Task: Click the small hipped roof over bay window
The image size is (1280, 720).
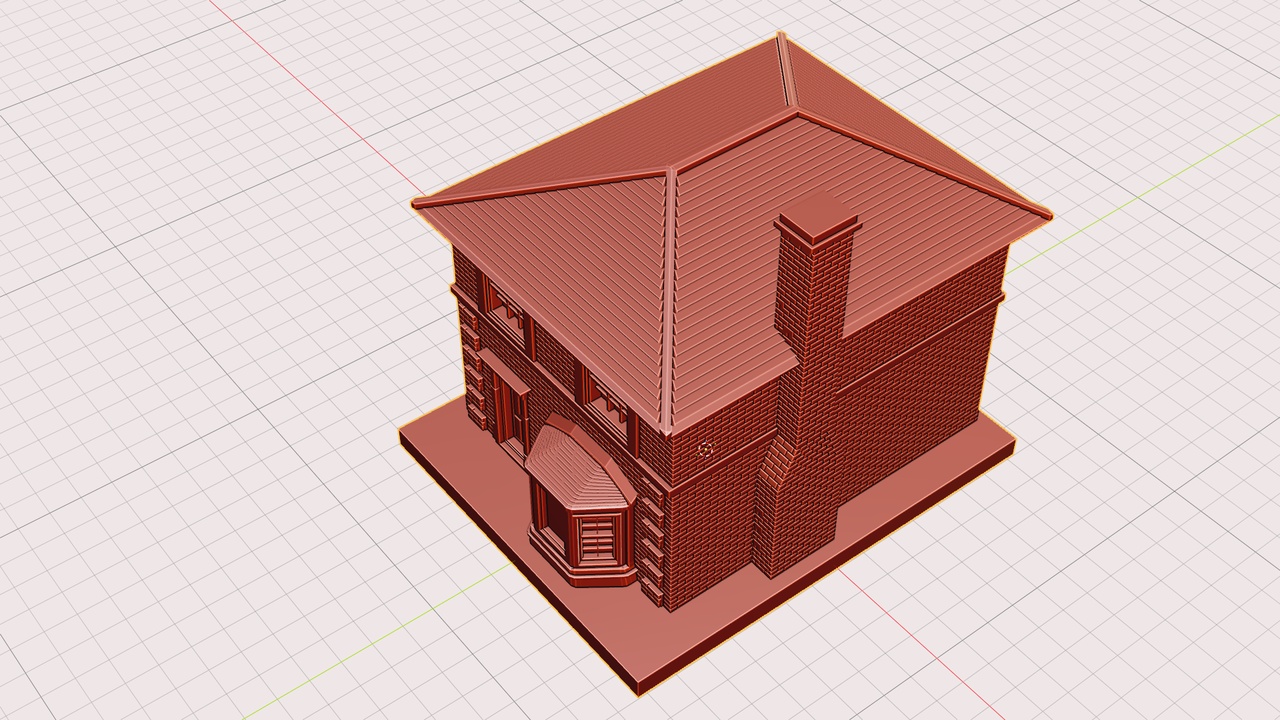Action: click(578, 465)
